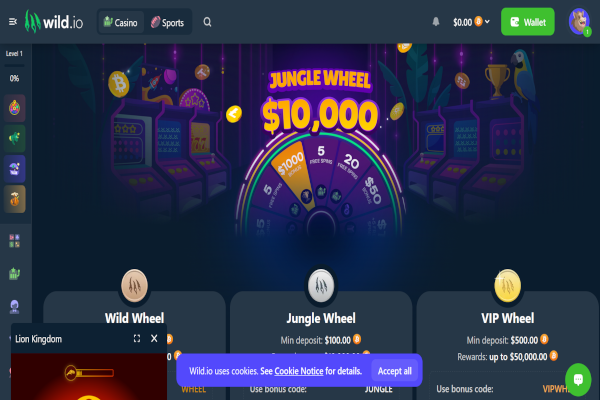The image size is (600, 400).
Task: Open the colorful wheel sidebar icon
Action: [15, 108]
